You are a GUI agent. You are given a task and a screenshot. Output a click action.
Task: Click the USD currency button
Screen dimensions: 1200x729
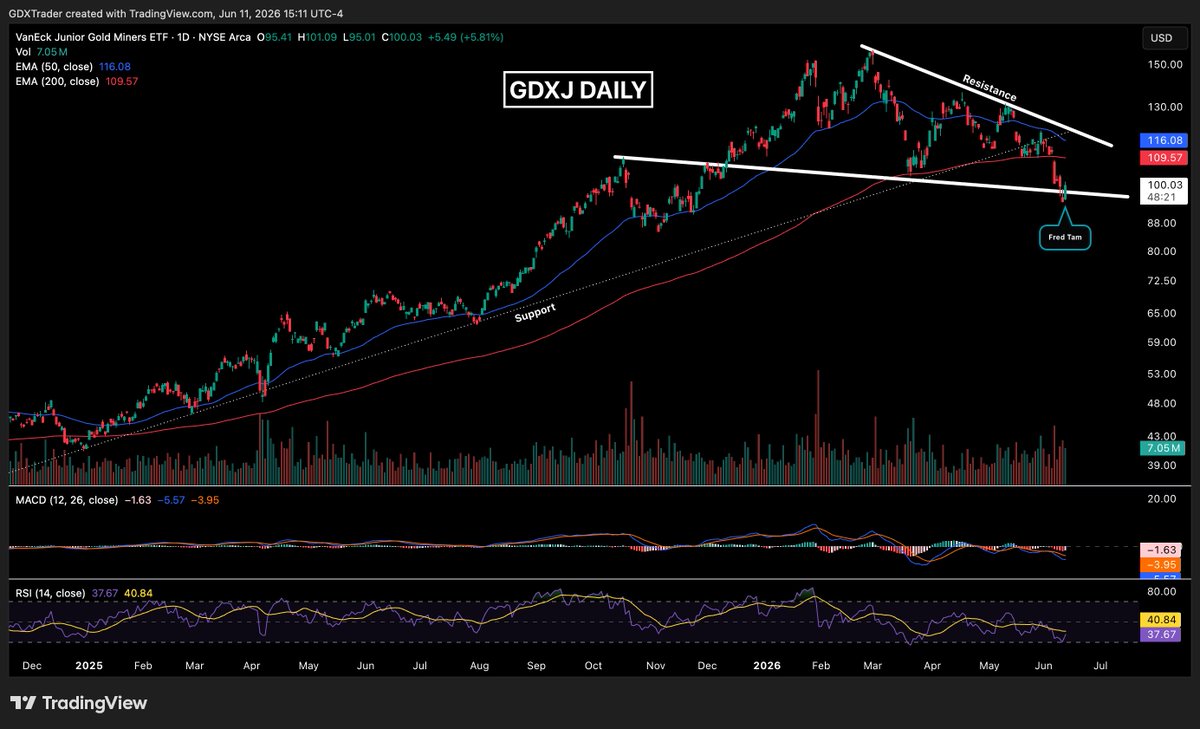pyautogui.click(x=1162, y=38)
